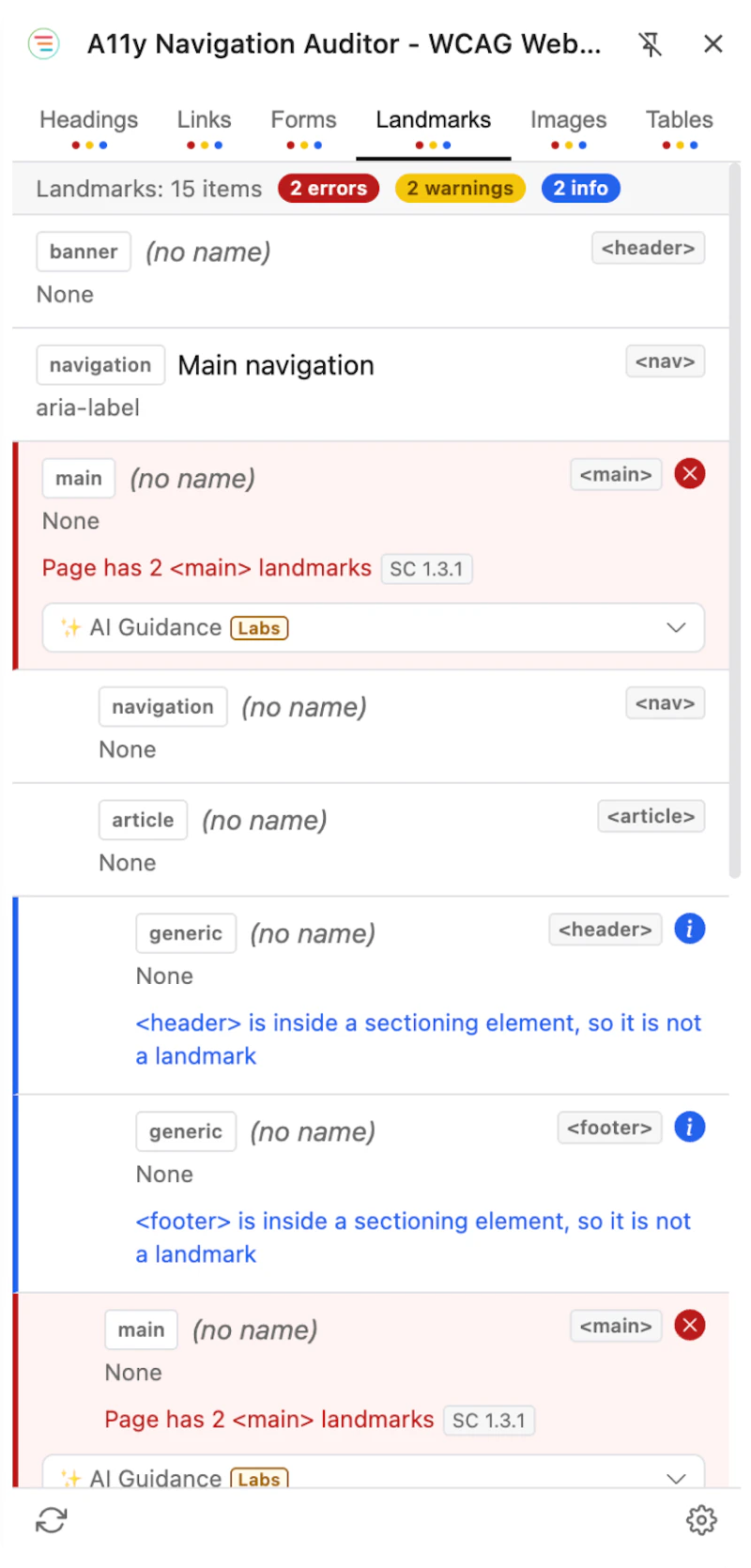Filter by the 2 warnings badge
This screenshot has width=751, height=1568.
(460, 189)
